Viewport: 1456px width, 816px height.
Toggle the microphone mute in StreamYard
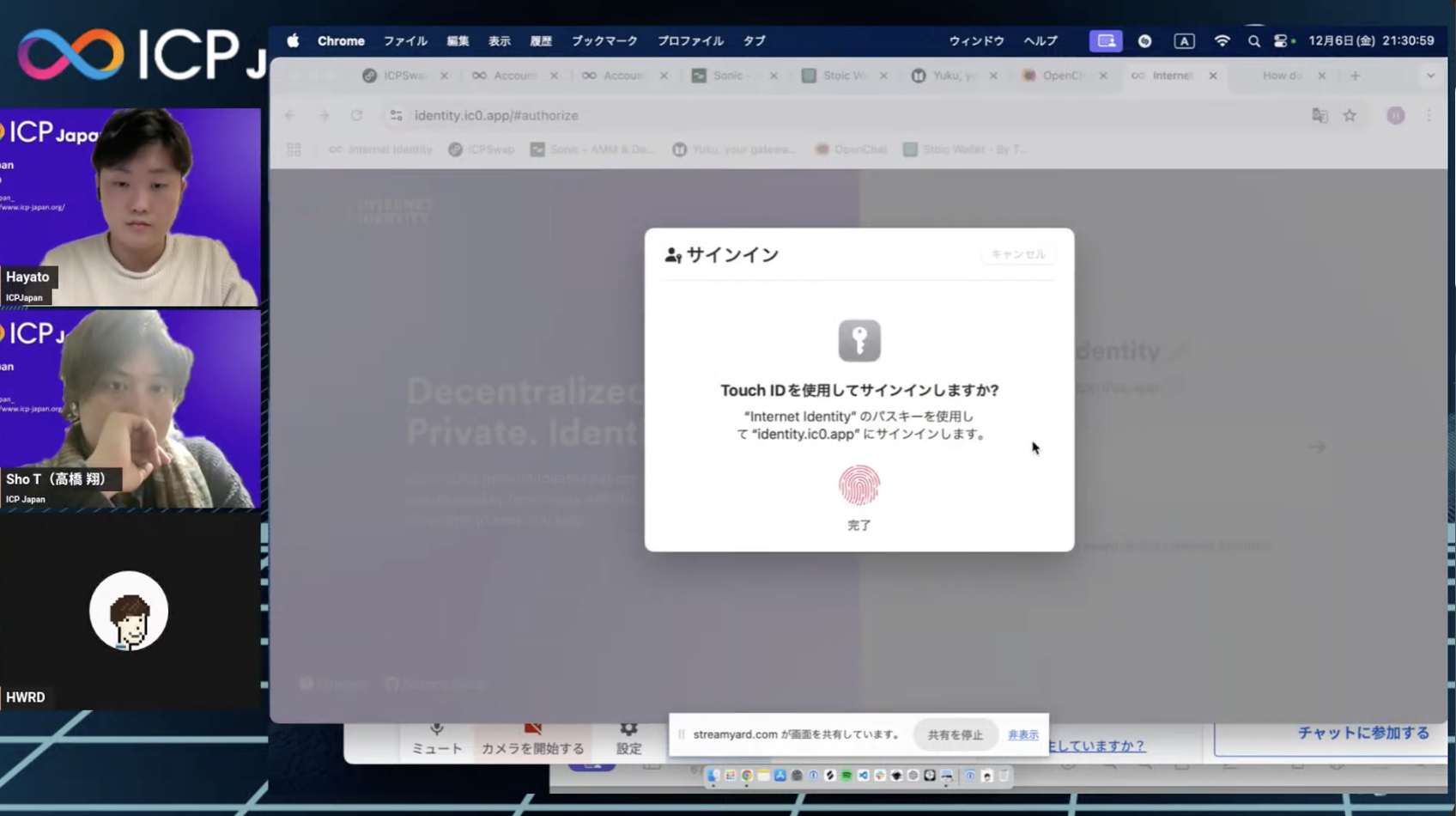[437, 737]
